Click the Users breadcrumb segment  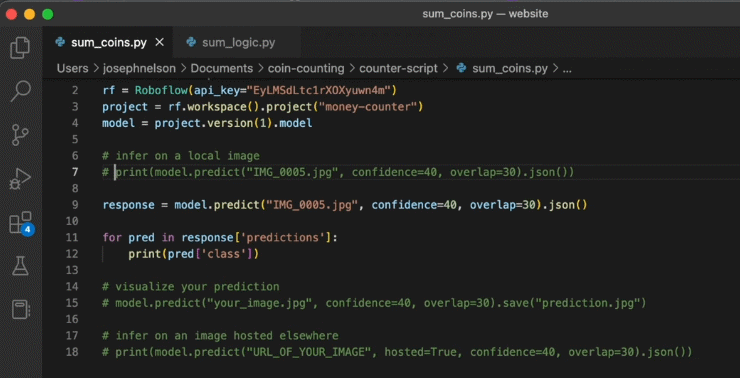(x=73, y=68)
